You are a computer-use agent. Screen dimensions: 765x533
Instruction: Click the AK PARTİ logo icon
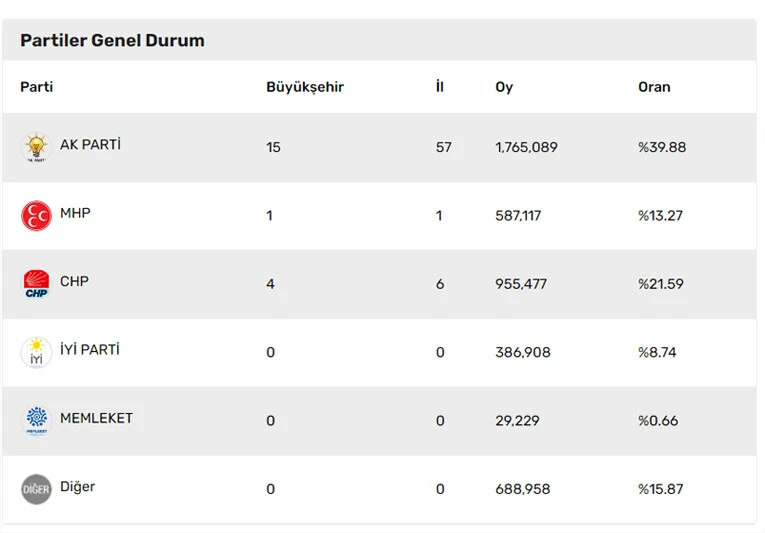point(36,148)
